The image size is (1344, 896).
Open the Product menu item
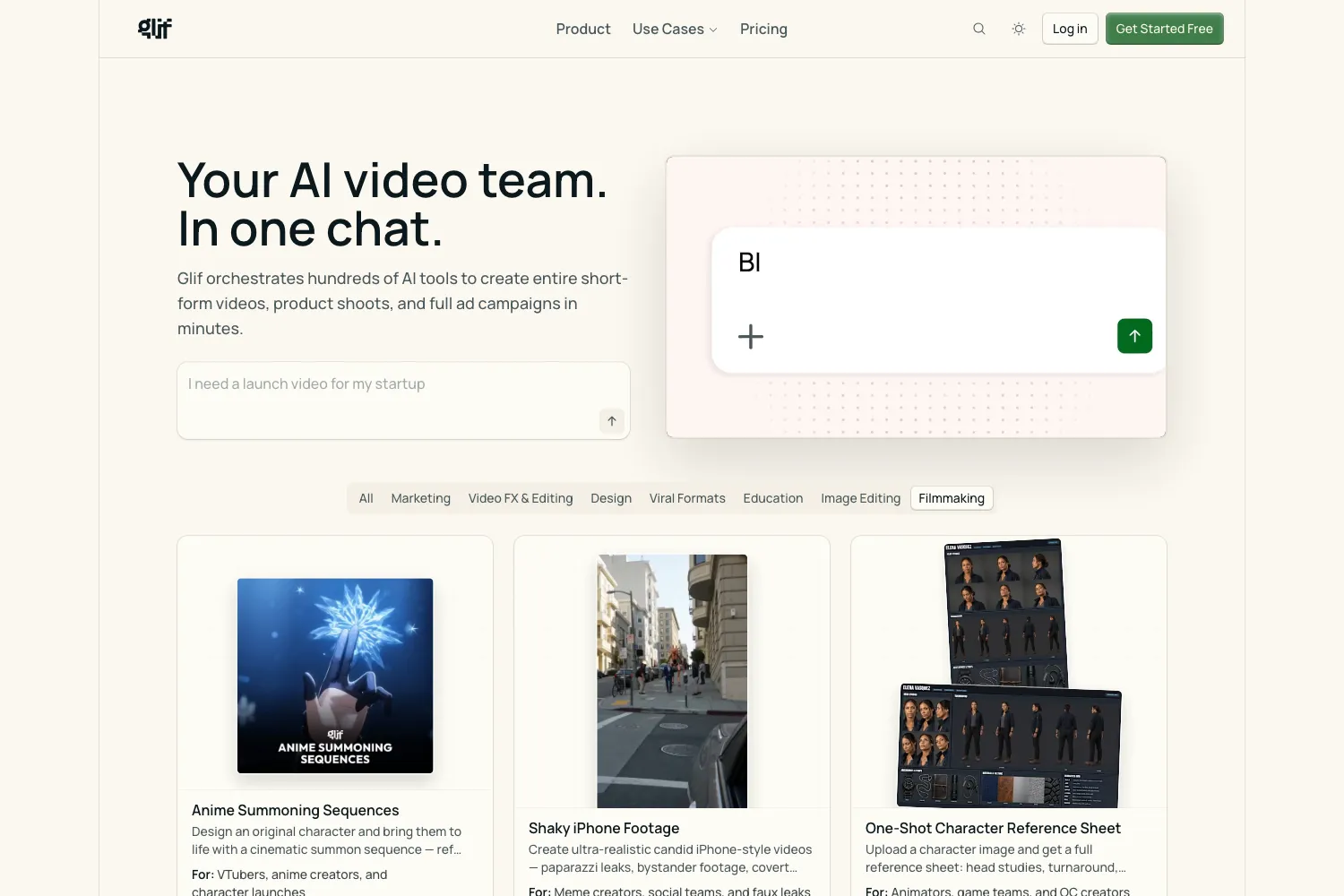(583, 29)
